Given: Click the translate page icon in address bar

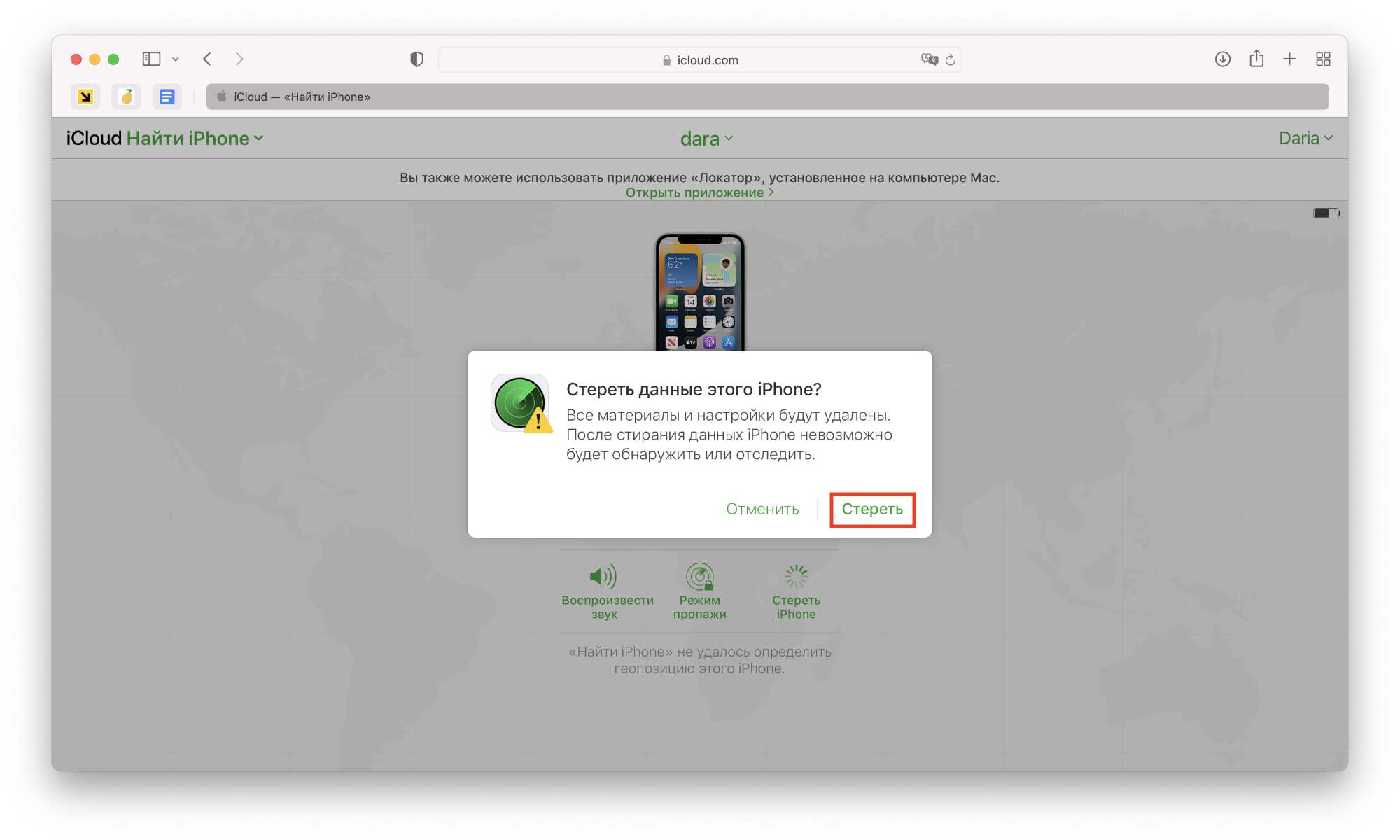Looking at the screenshot, I should pyautogui.click(x=929, y=60).
